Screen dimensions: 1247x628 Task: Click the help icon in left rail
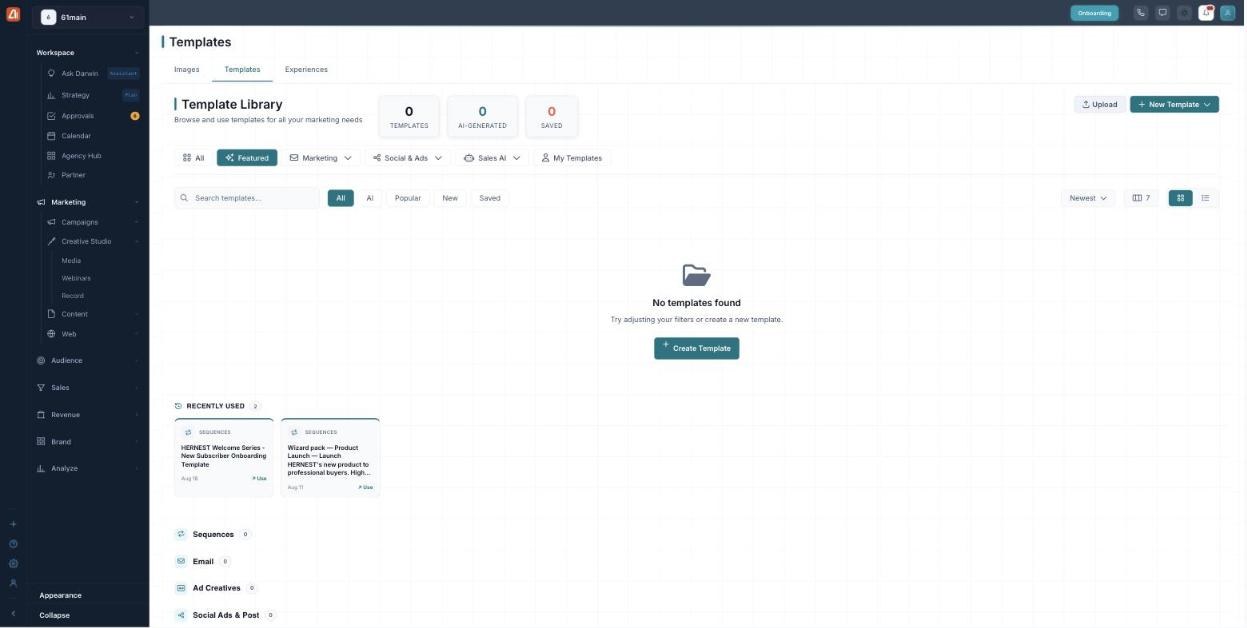pyautogui.click(x=13, y=544)
